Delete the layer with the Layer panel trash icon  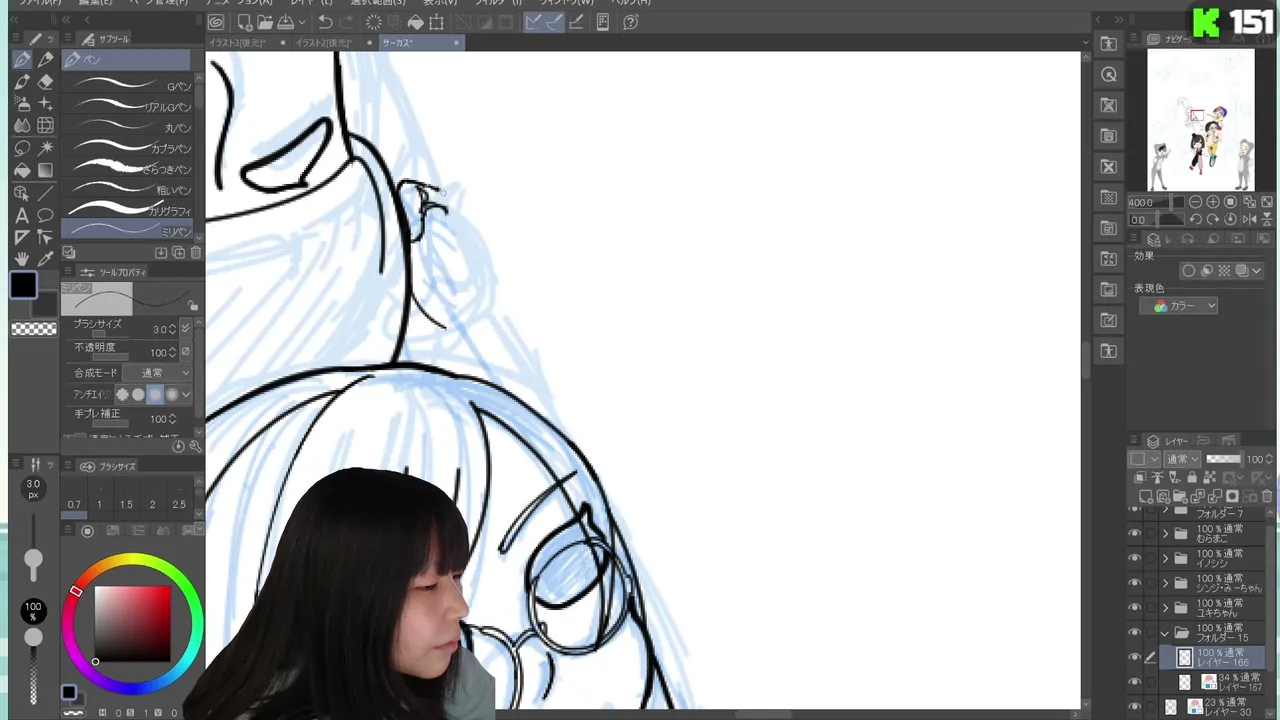[1268, 496]
